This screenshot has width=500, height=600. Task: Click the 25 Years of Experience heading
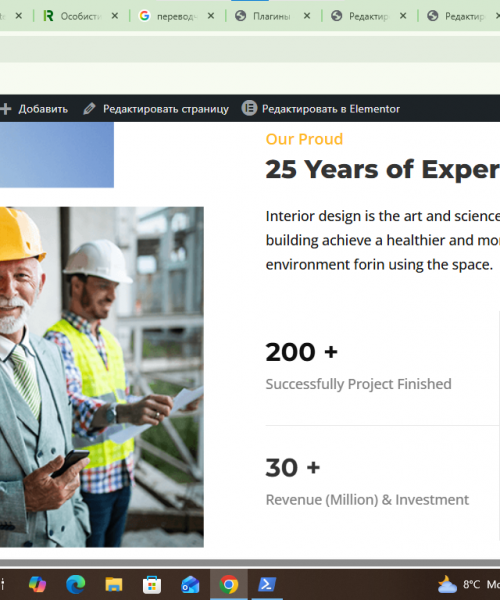383,169
